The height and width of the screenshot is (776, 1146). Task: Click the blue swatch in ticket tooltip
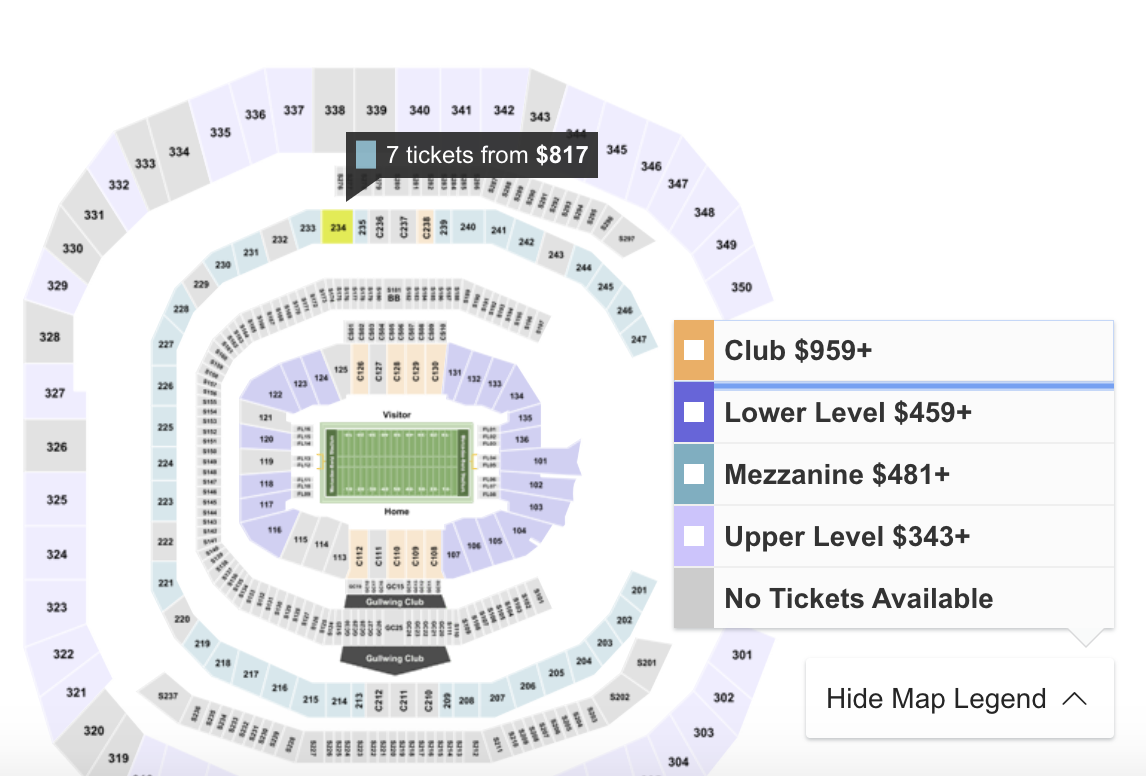pyautogui.click(x=366, y=155)
